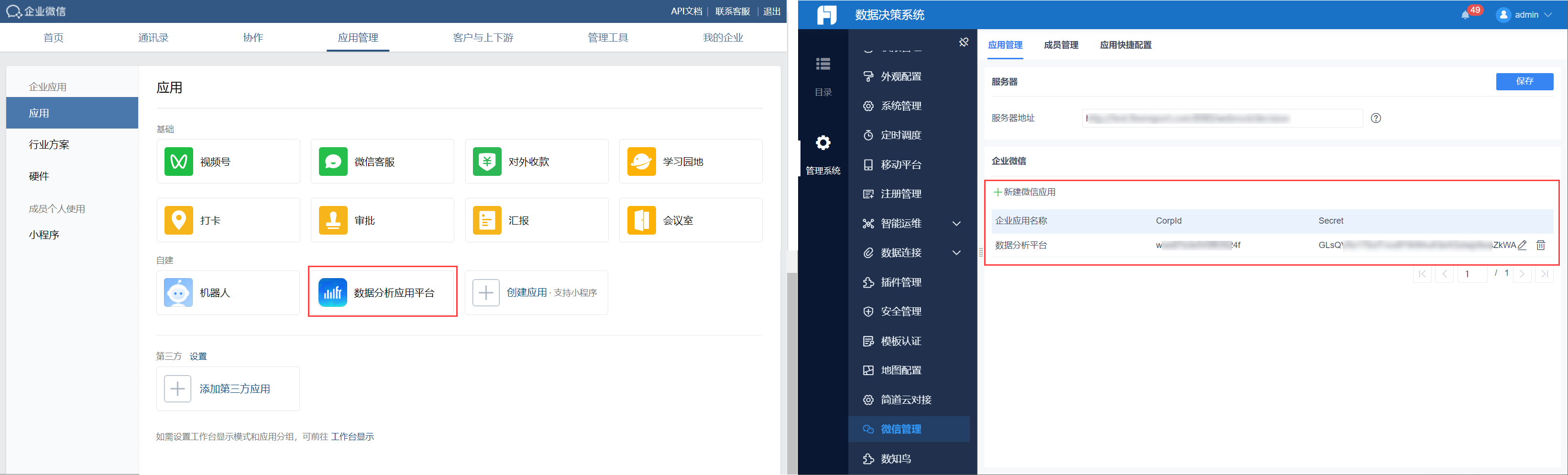Open the 机器人 app icon
The height and width of the screenshot is (475, 1568).
(178, 292)
